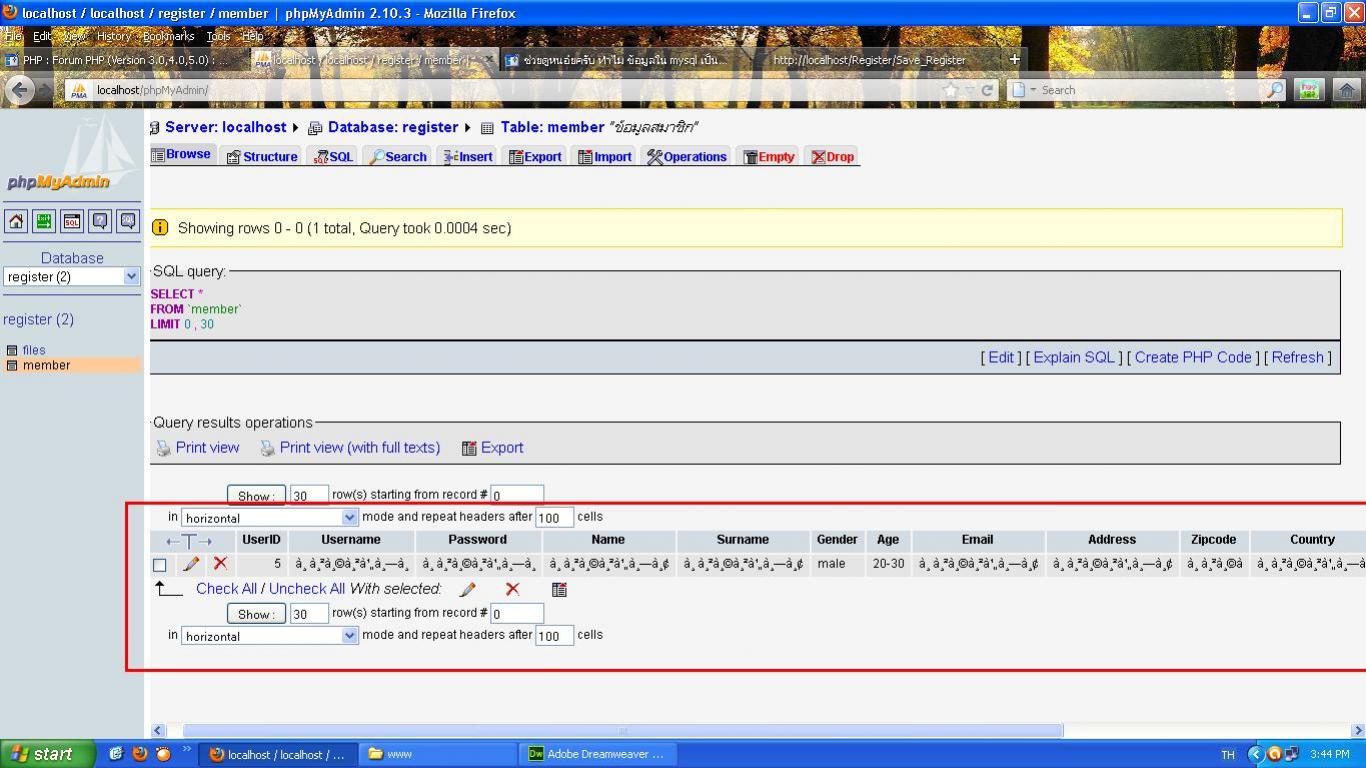Screen dimensions: 1366x768
Task: Click the Refresh link
Action: pos(1297,357)
